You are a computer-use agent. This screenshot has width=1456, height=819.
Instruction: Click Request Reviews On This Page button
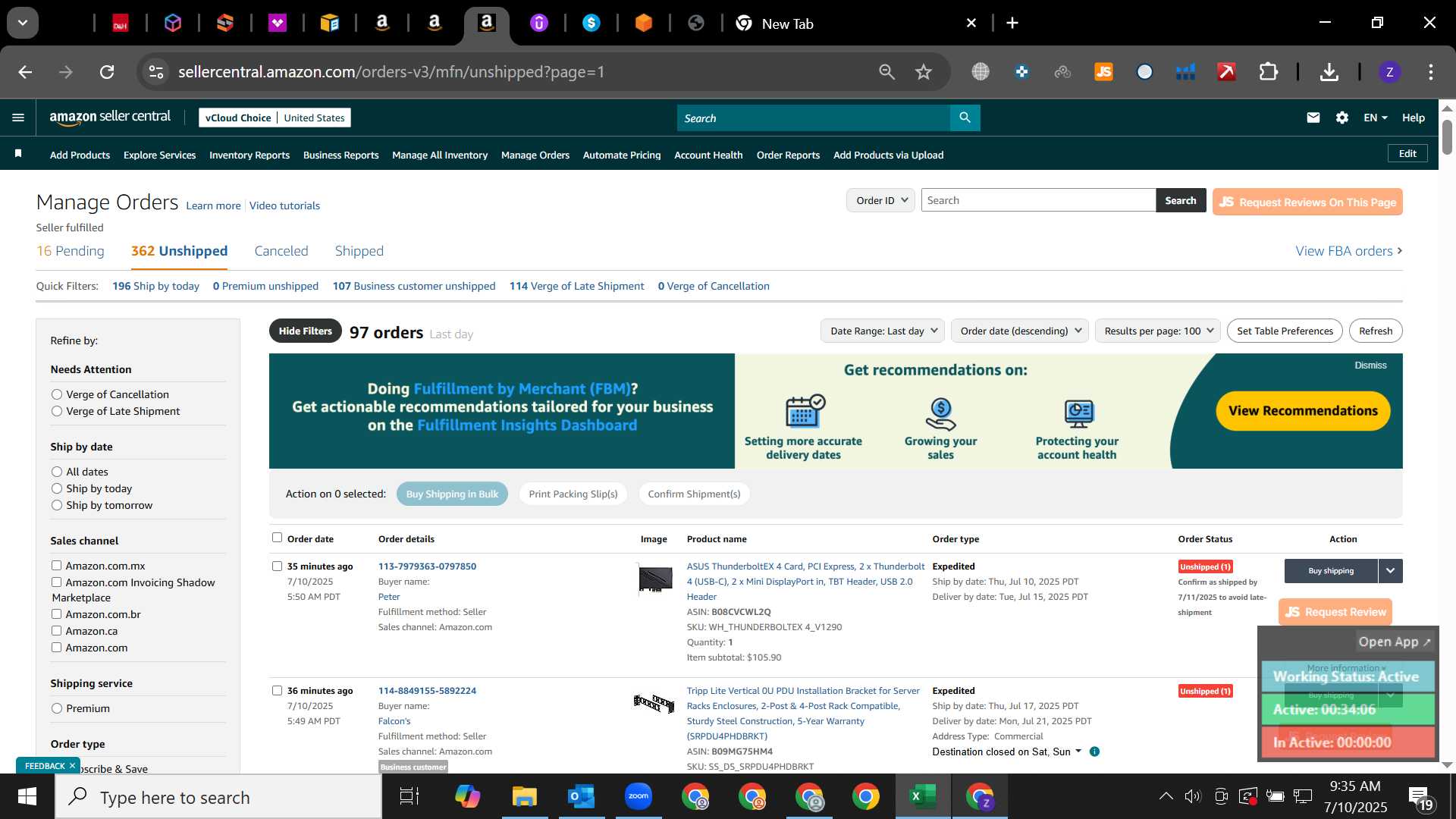pos(1307,202)
